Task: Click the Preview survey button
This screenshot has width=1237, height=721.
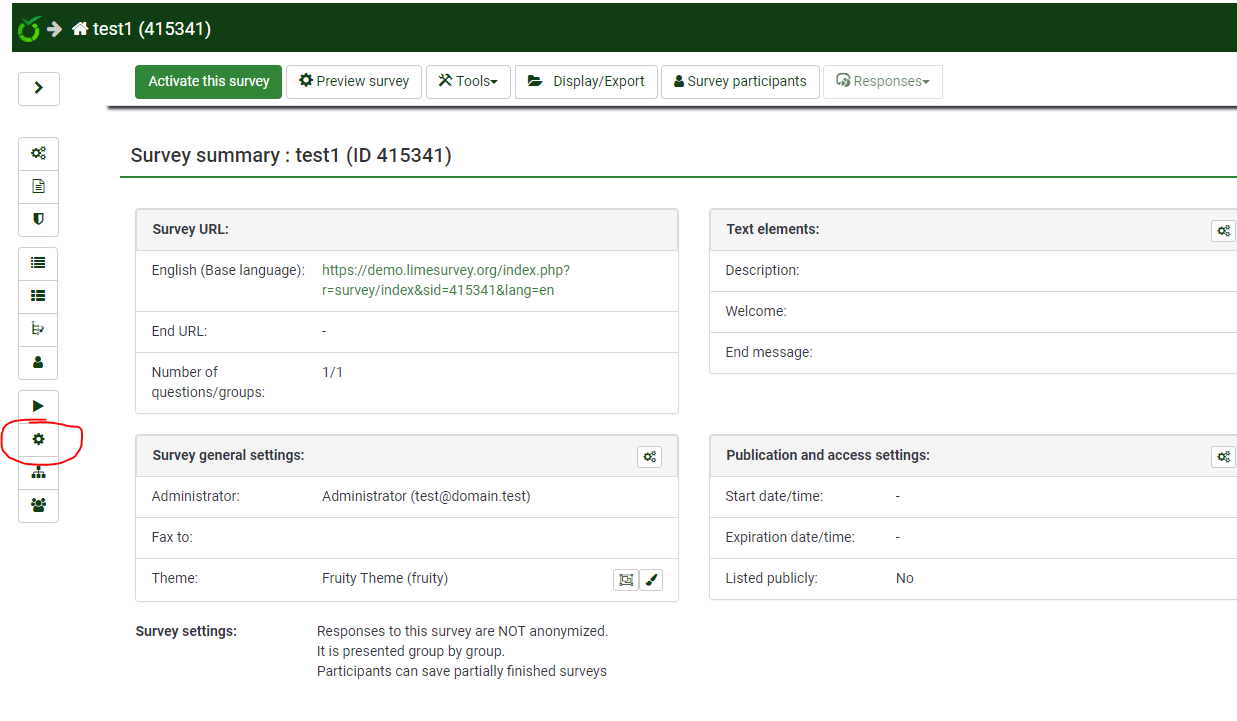Action: click(x=354, y=82)
